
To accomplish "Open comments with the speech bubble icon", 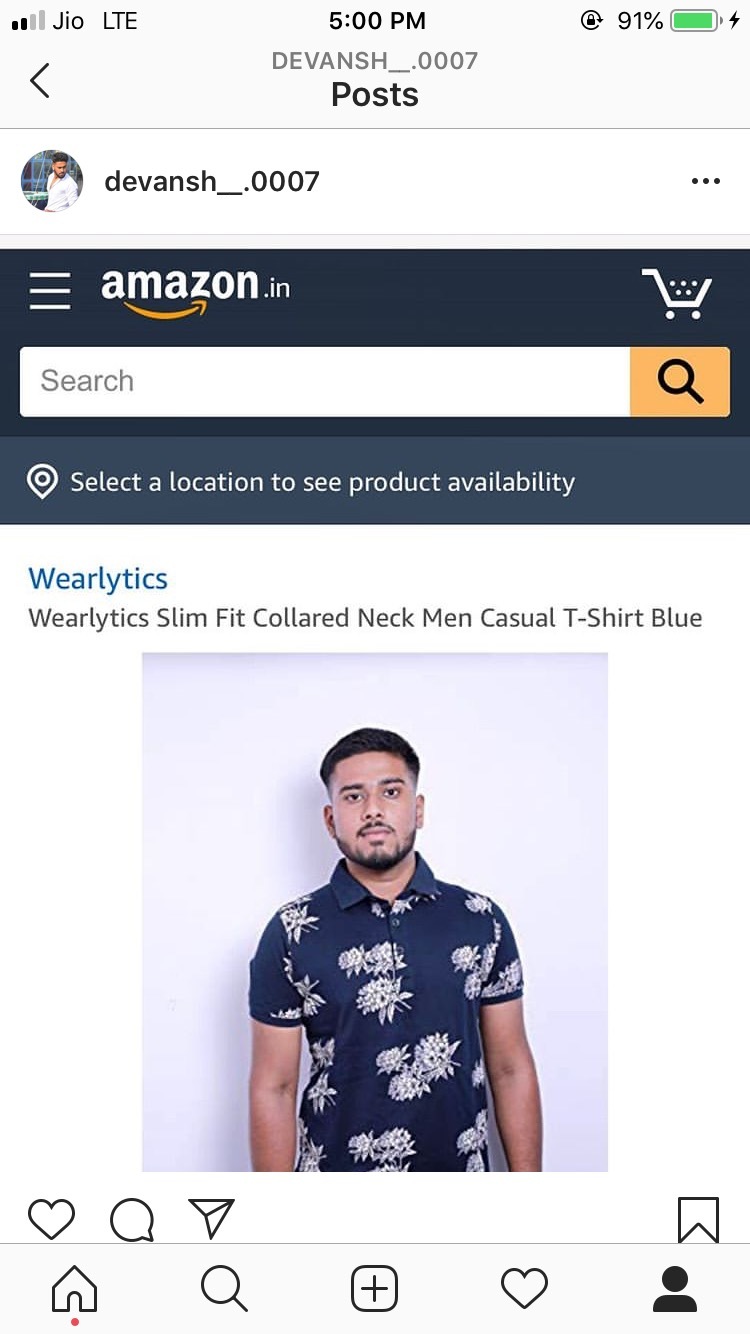I will point(132,1219).
